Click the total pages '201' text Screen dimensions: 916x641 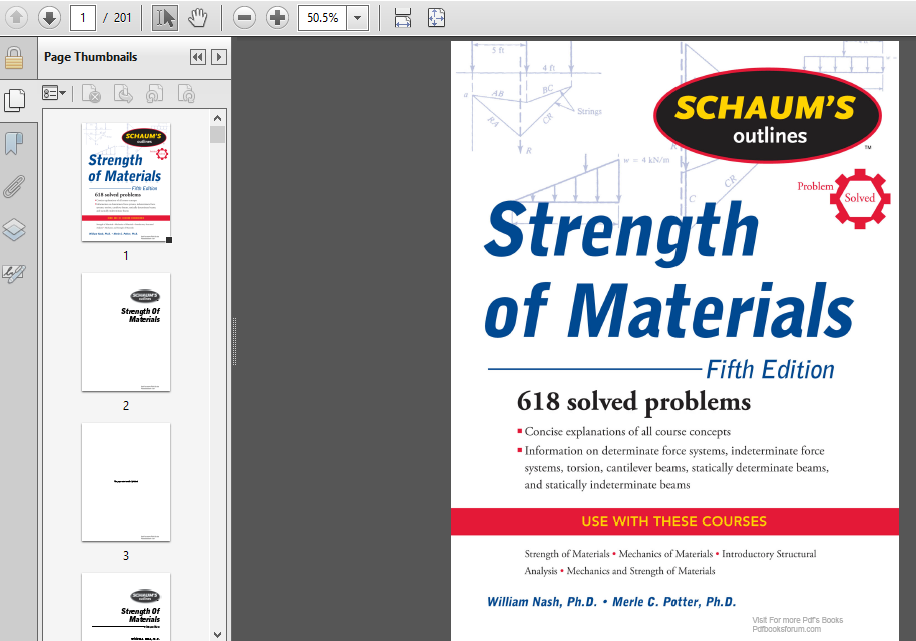click(123, 18)
